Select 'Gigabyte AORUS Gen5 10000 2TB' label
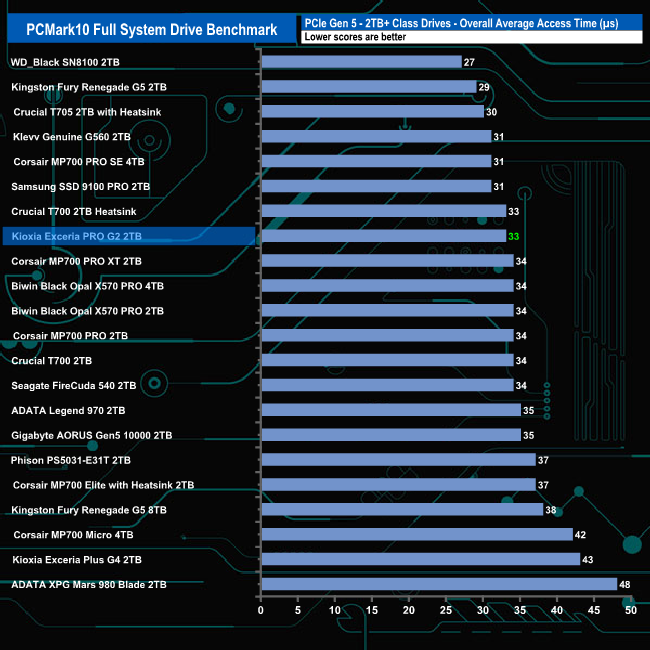Image resolution: width=650 pixels, height=650 pixels. click(x=92, y=435)
